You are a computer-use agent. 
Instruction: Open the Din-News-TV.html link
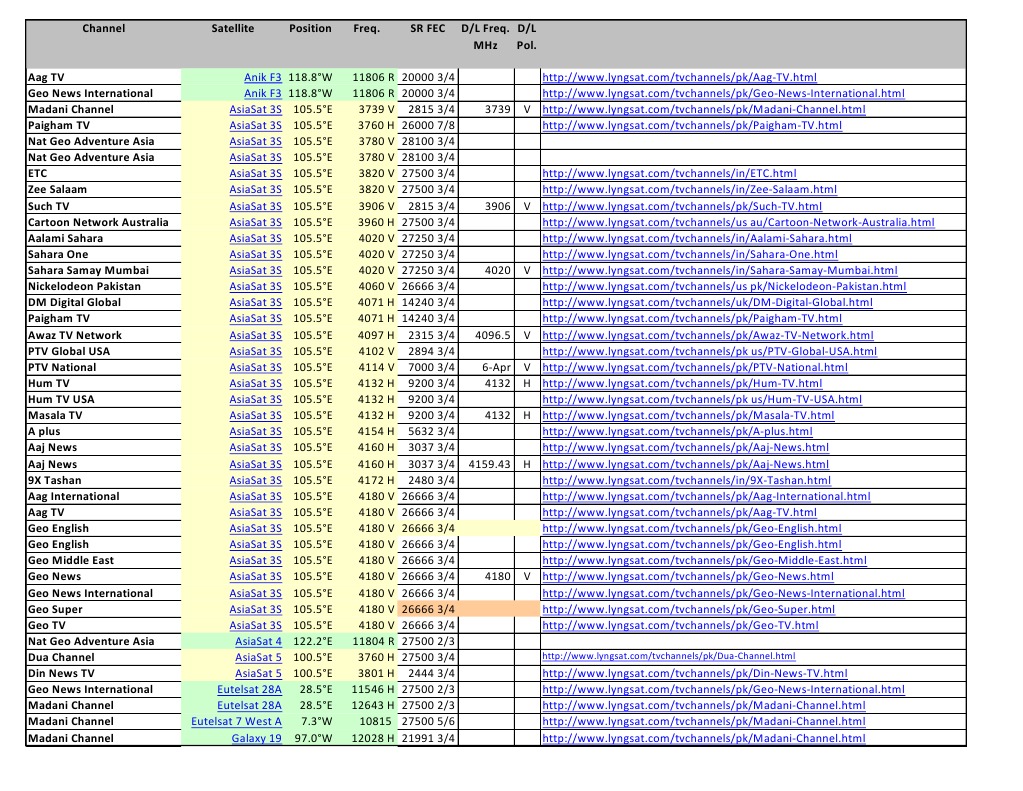695,673
